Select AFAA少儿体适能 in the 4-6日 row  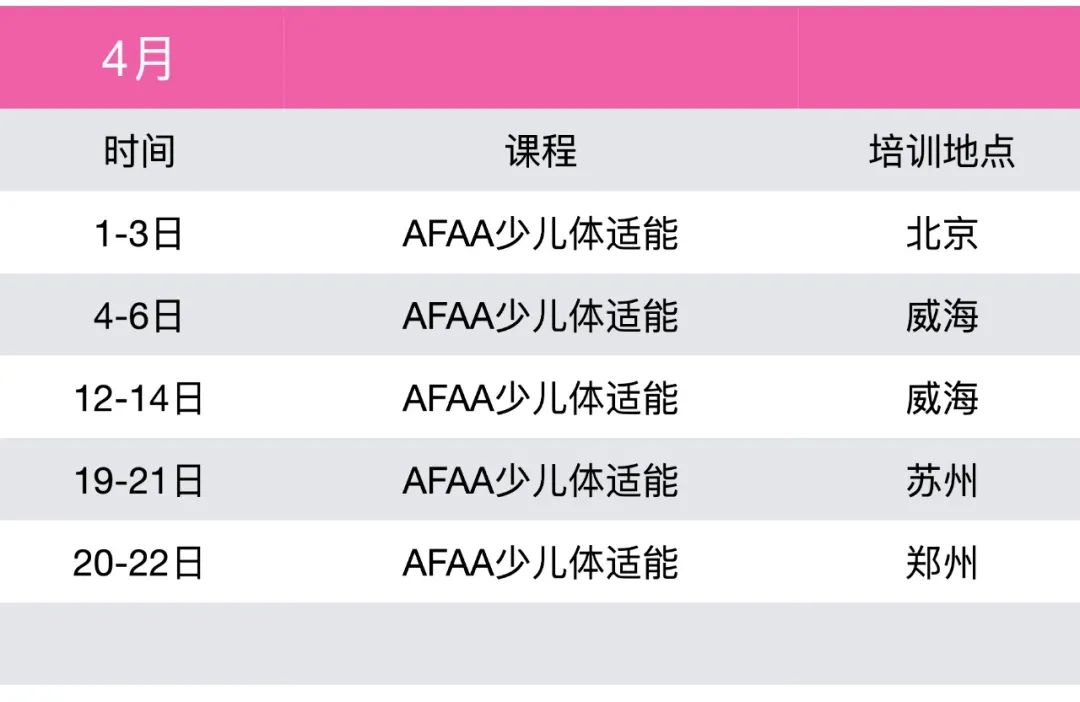coord(541,316)
